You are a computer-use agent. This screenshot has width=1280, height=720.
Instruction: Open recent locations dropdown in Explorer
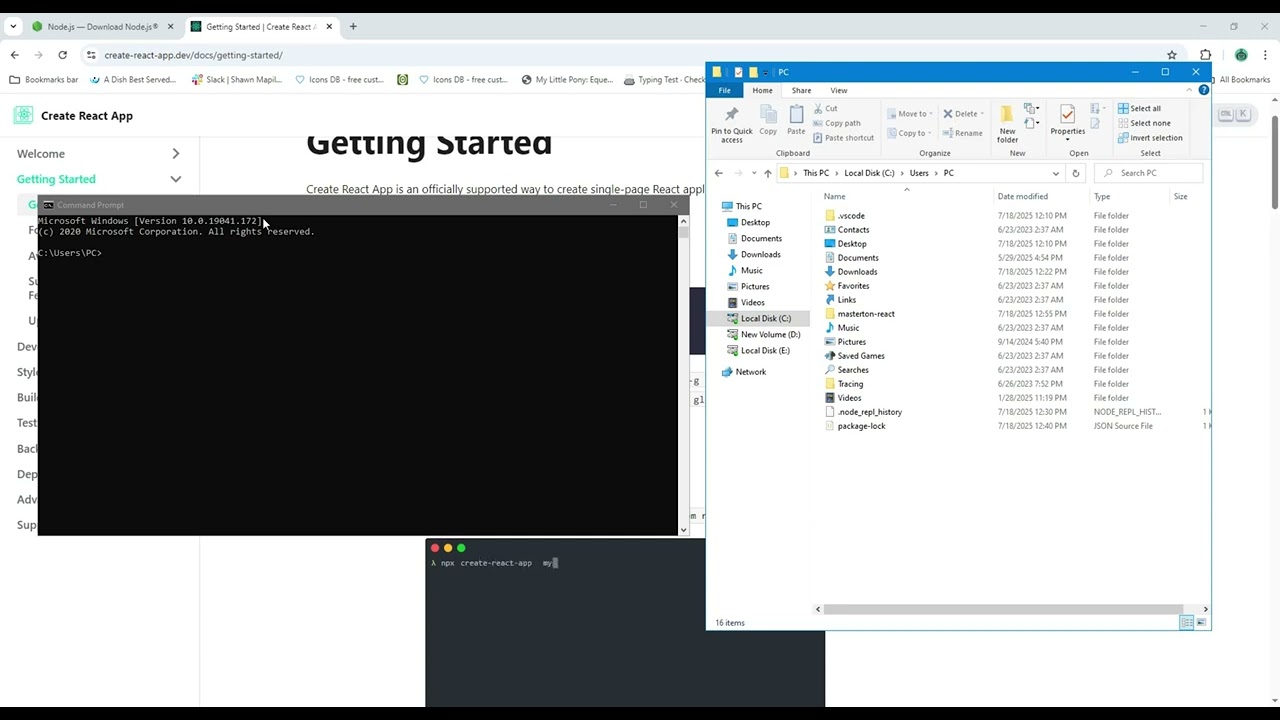click(753, 173)
